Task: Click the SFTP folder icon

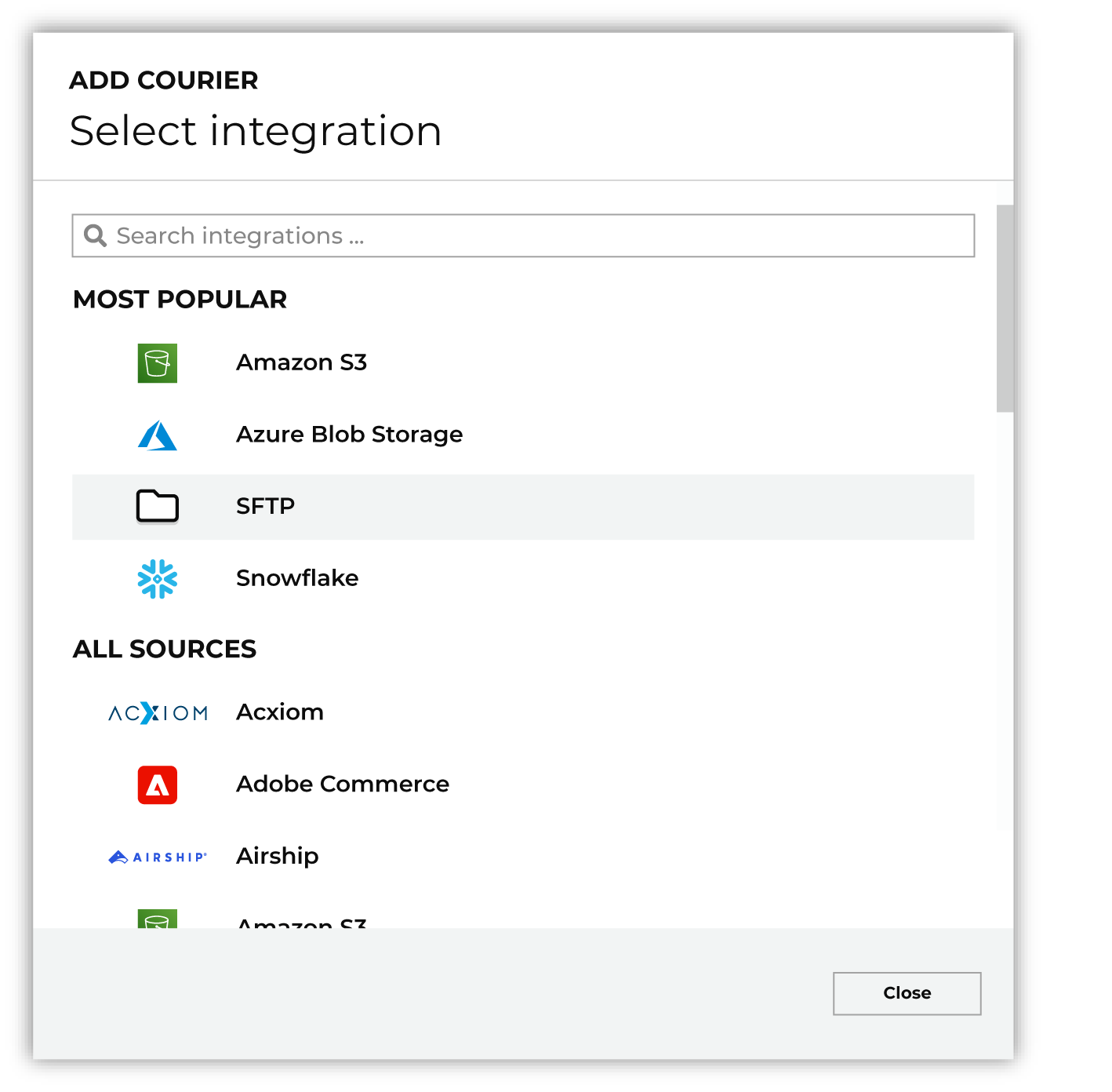Action: click(157, 506)
